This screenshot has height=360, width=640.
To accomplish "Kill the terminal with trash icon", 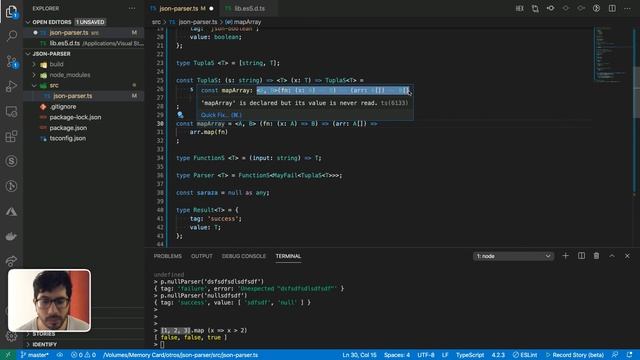I will pos(596,256).
